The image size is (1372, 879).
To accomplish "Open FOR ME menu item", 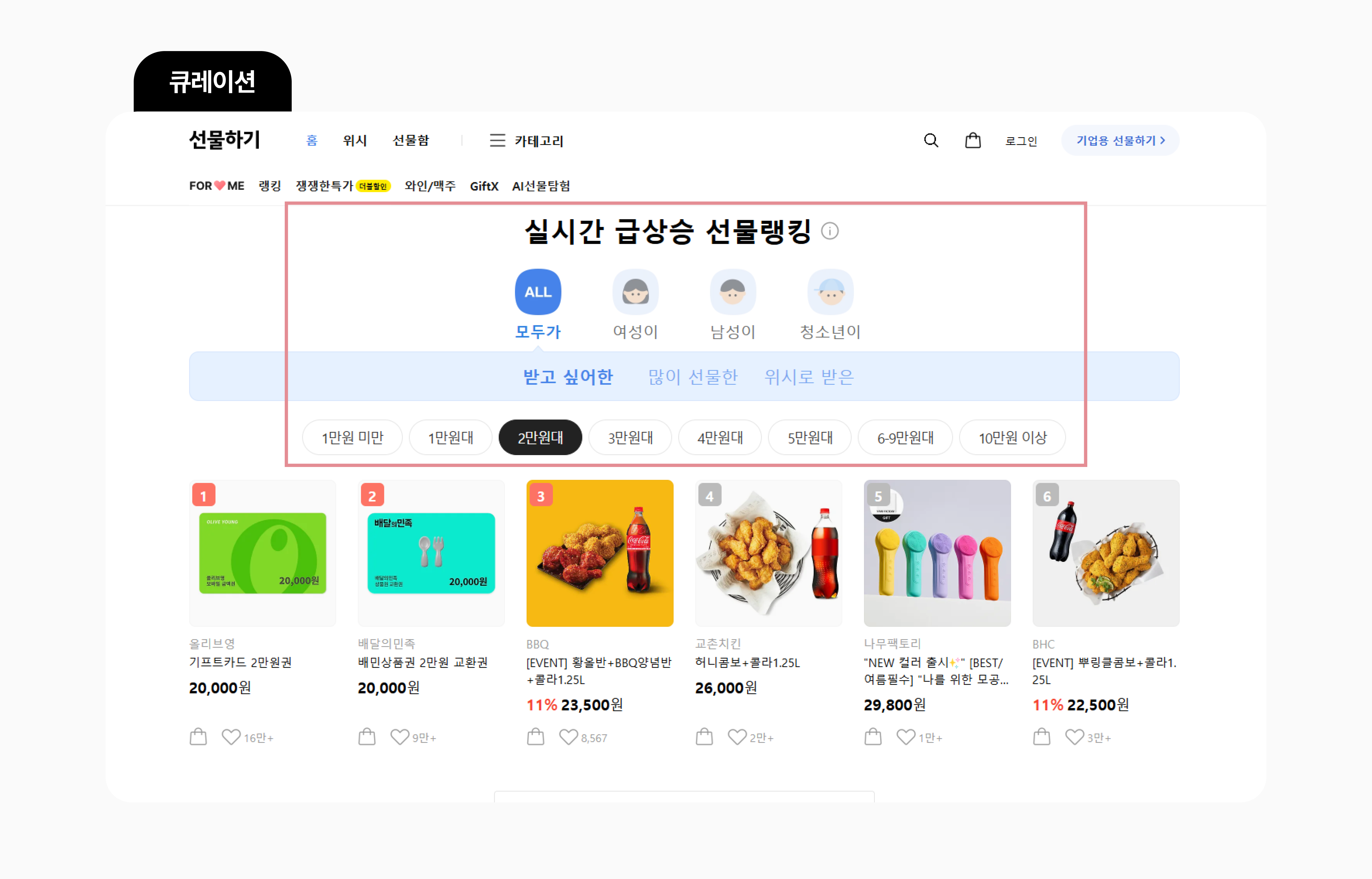I will 216,186.
